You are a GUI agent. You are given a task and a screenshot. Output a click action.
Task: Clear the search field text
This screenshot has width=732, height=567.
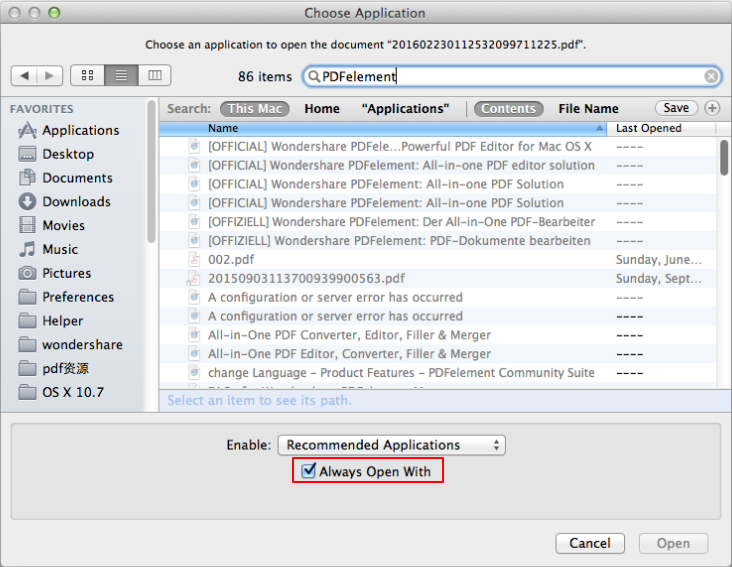point(711,76)
